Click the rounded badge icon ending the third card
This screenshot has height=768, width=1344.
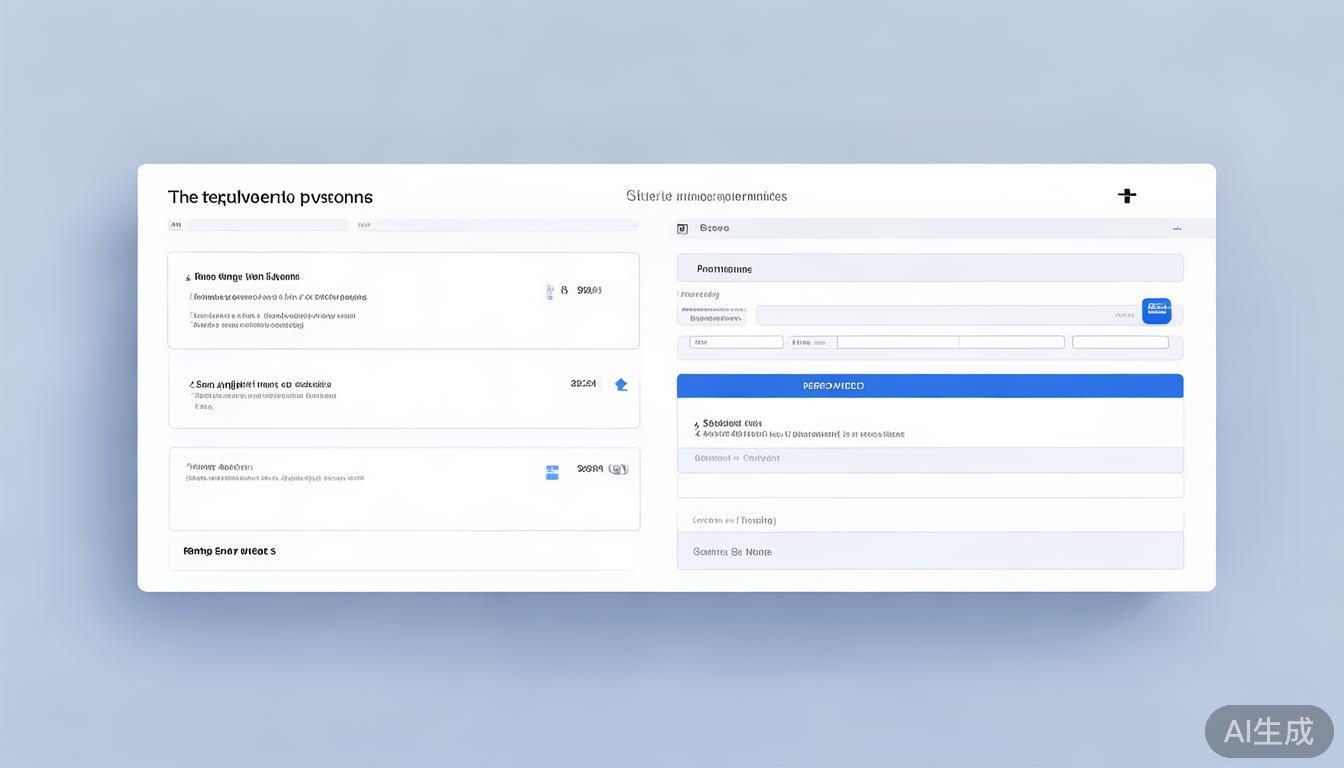[x=619, y=469]
